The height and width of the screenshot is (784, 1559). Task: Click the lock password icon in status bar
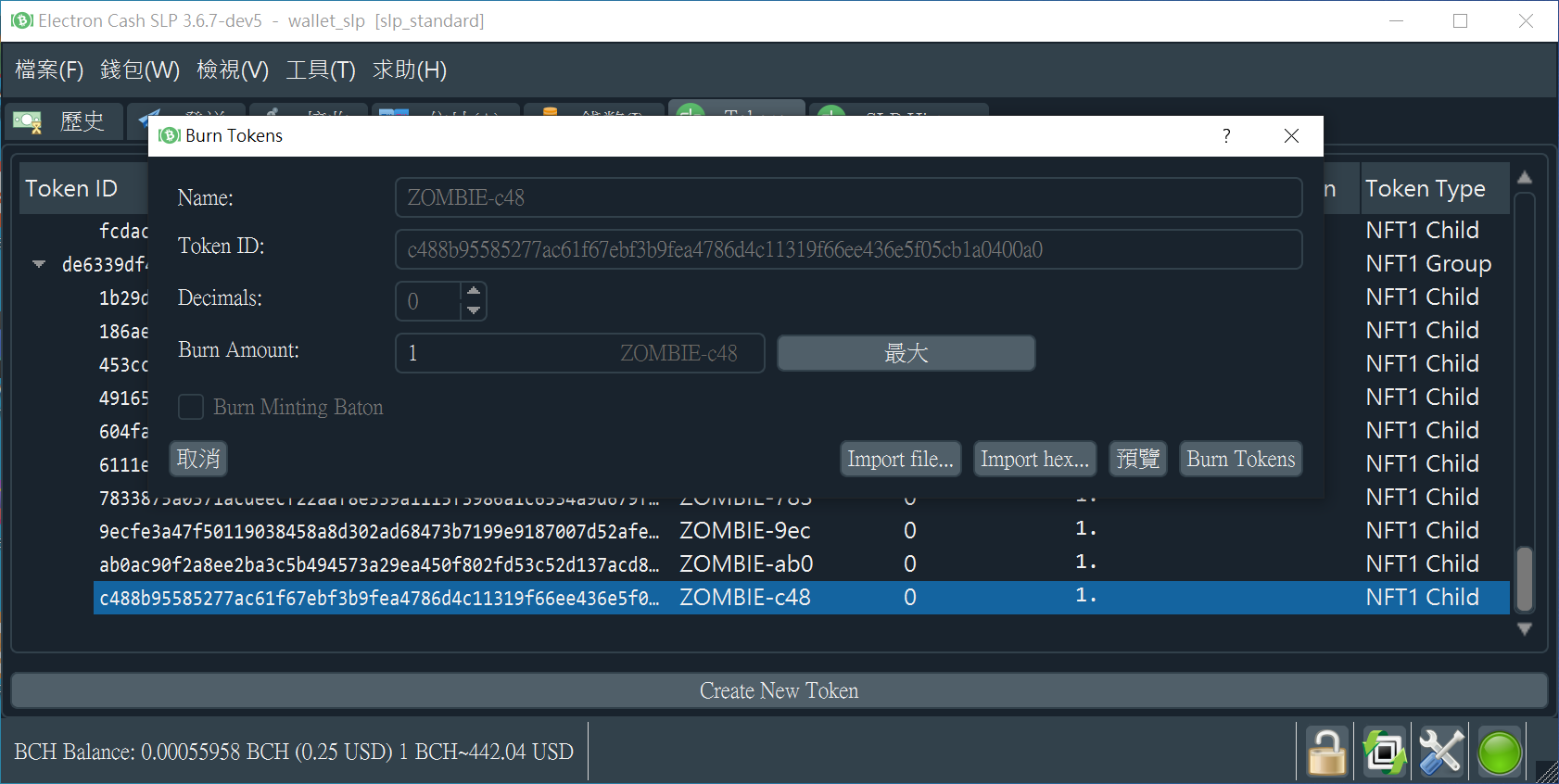1326,752
